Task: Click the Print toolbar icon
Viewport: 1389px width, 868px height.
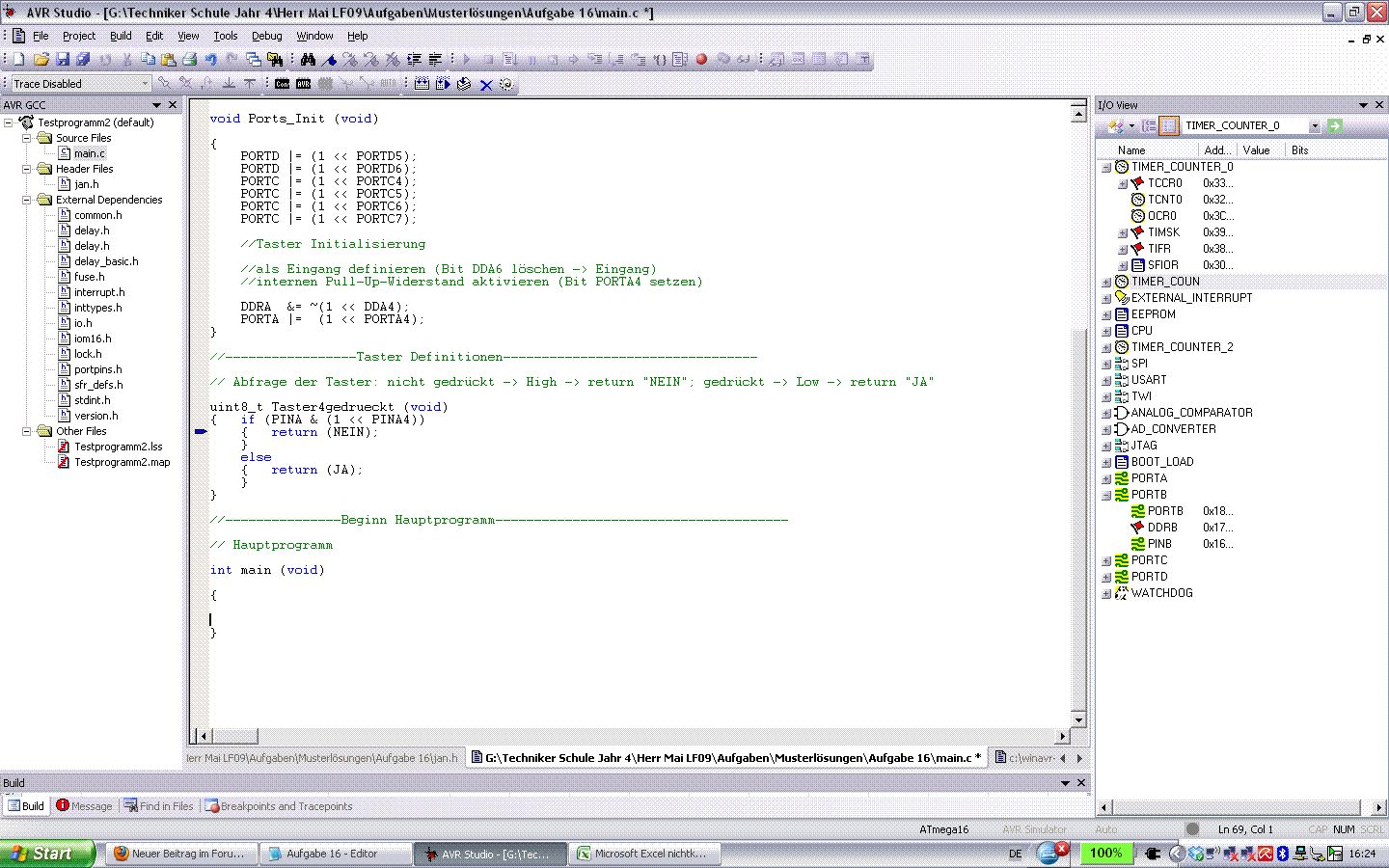Action: coord(189,60)
